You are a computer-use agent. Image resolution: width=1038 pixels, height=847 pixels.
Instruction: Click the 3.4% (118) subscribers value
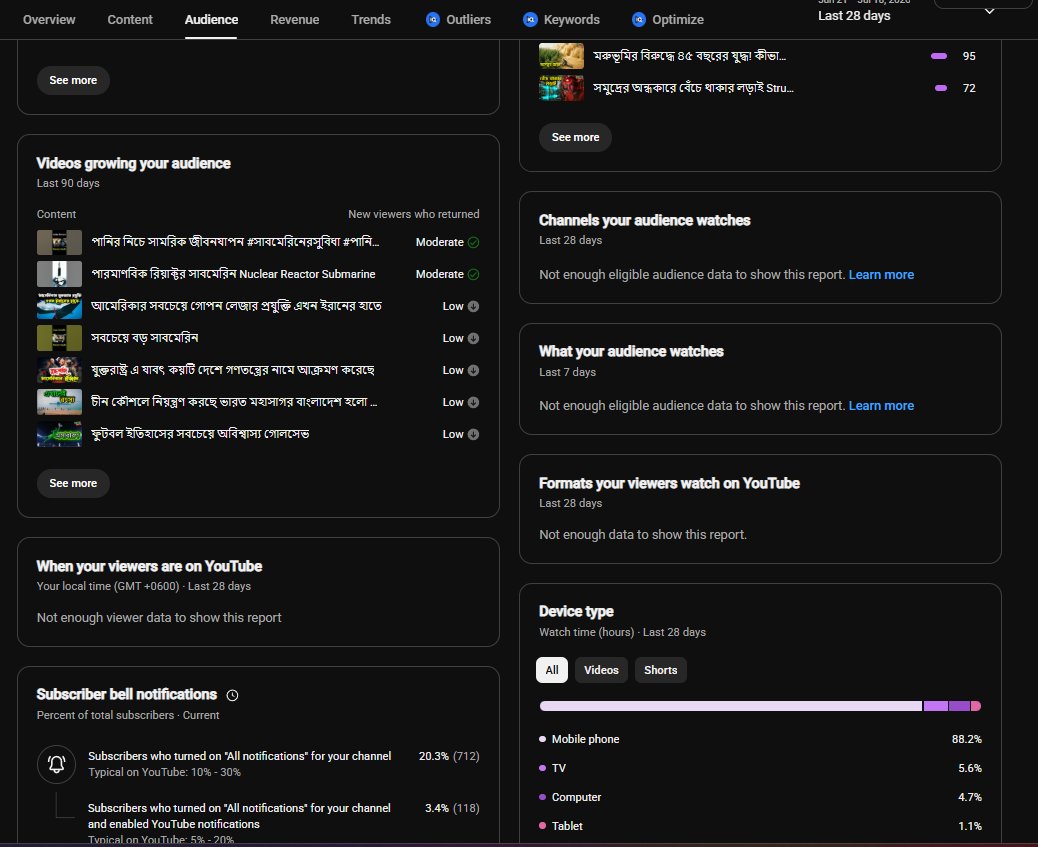pos(452,809)
